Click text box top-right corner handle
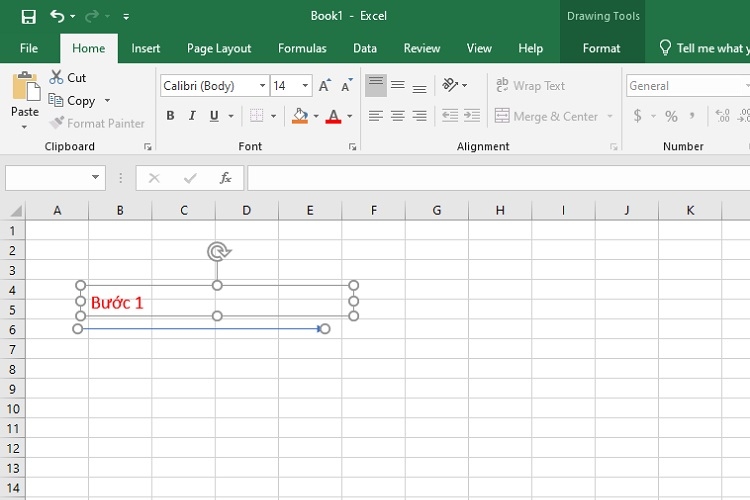The width and height of the screenshot is (750, 500). (x=353, y=286)
